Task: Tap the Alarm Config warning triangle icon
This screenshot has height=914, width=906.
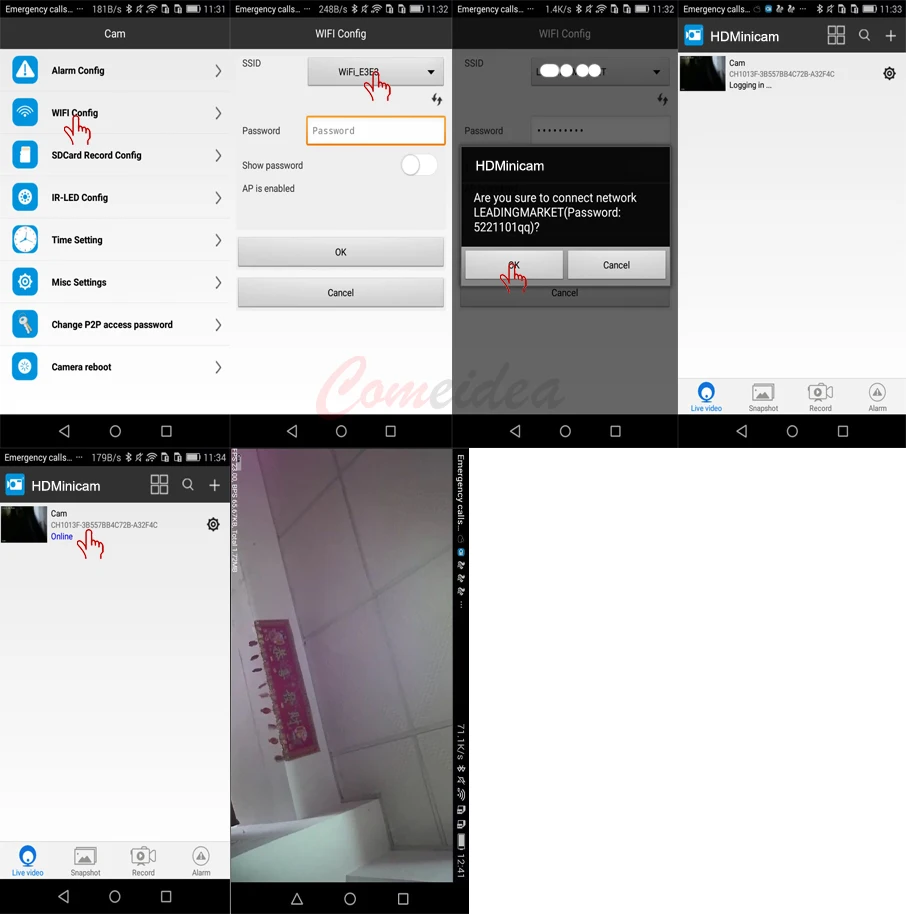Action: pos(25,70)
